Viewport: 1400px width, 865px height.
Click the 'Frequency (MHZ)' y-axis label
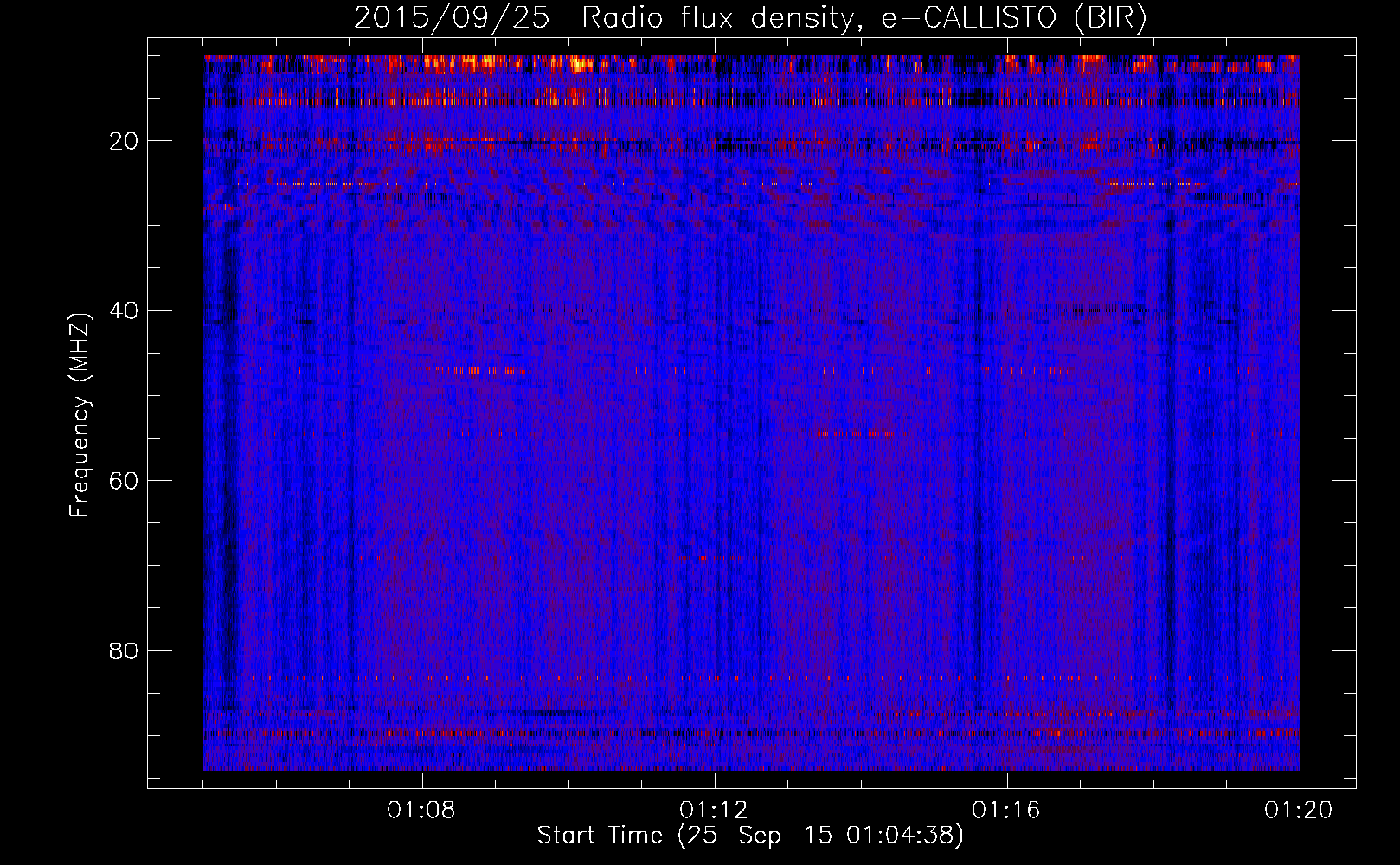pyautogui.click(x=80, y=415)
